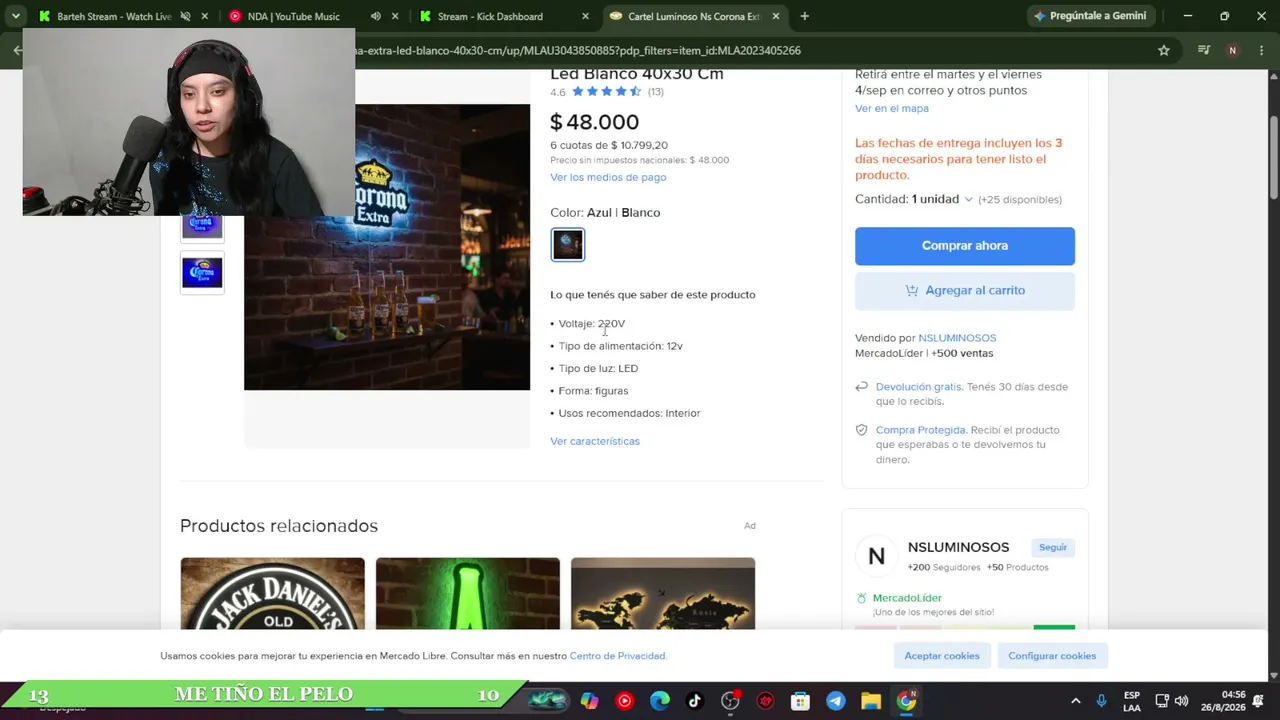Screen dimensions: 1280x720
Task: Open Telegram from the taskbar
Action: [836, 701]
